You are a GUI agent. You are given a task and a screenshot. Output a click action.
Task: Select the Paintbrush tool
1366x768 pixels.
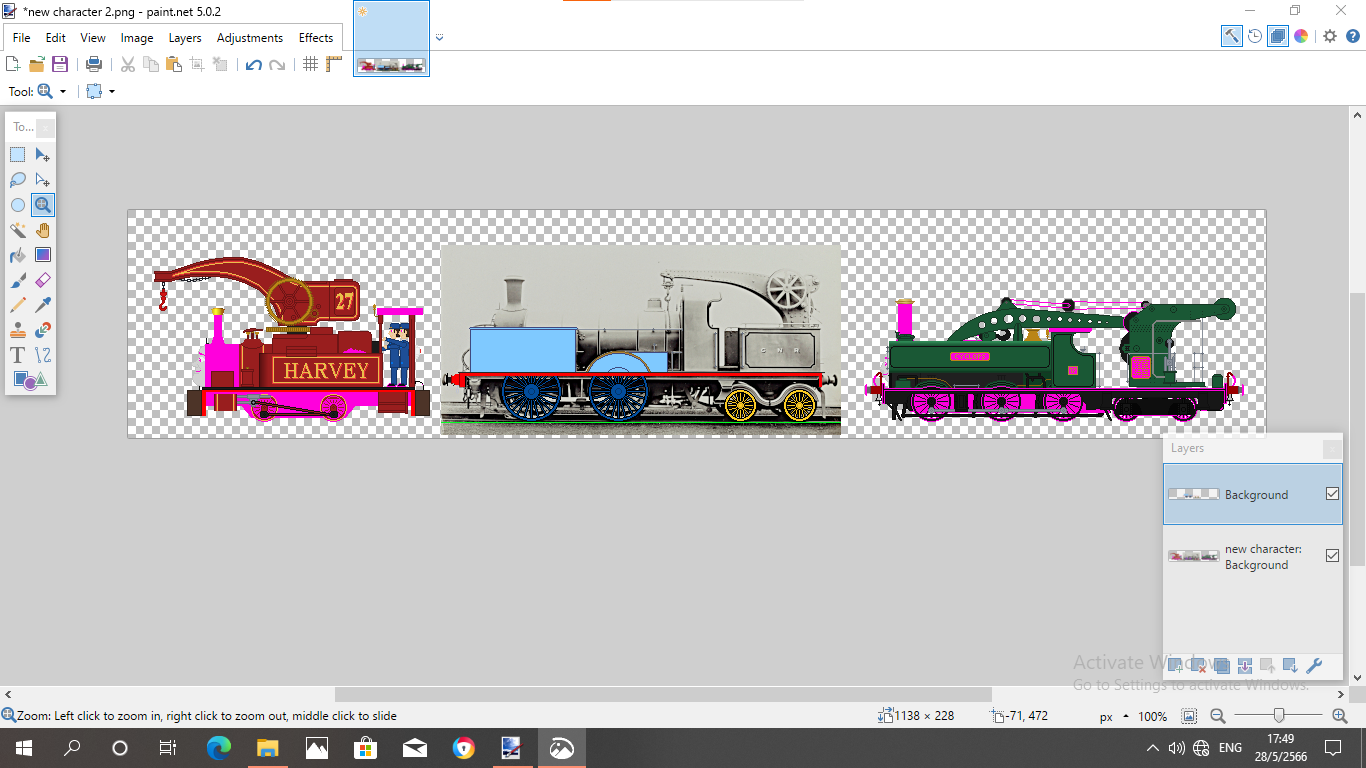pos(18,280)
